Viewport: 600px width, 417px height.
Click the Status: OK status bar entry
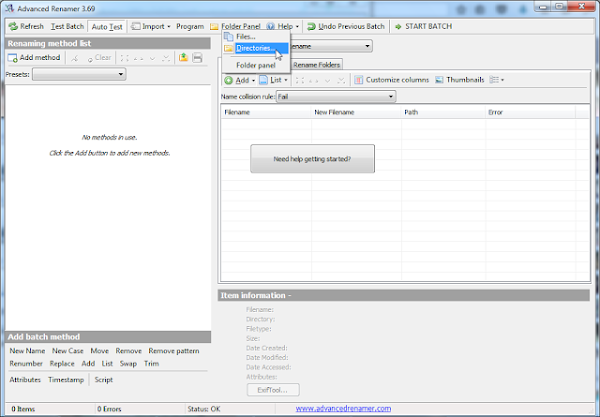(204, 409)
